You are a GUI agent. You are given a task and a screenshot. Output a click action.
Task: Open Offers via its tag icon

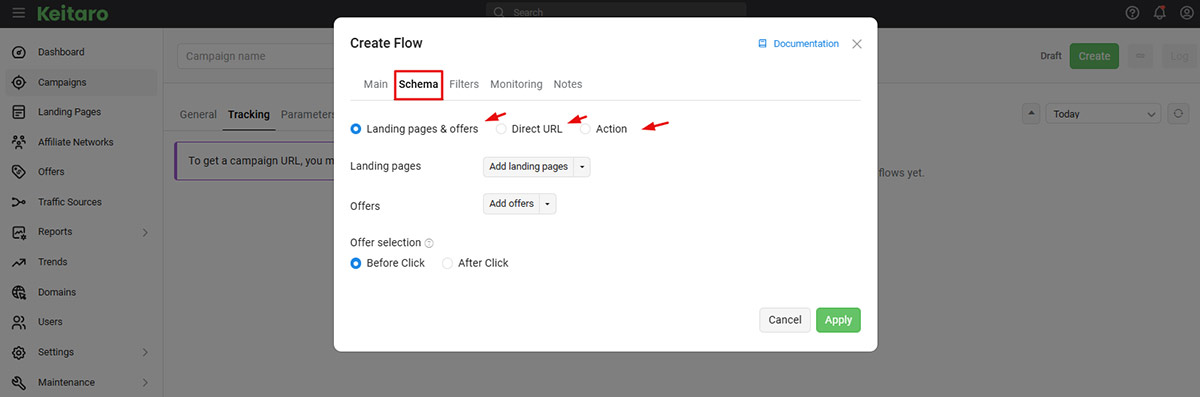click(x=18, y=172)
